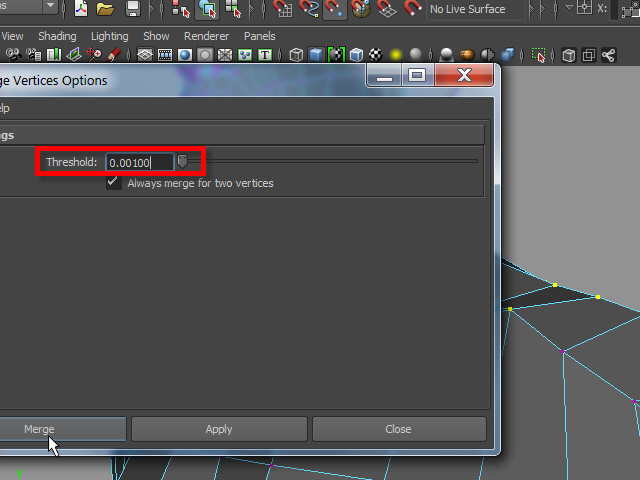Screen dimensions: 640x480
Task: Click Close in Merge Vertices Options
Action: coord(399,429)
